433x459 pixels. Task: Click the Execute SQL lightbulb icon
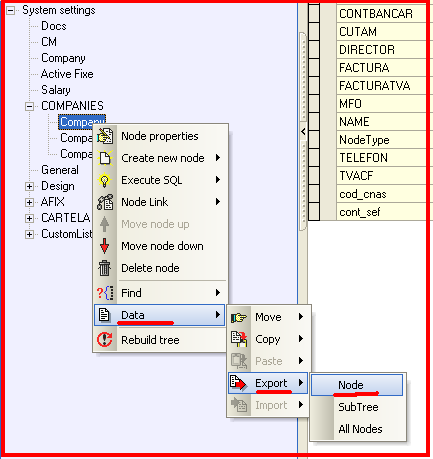(105, 180)
